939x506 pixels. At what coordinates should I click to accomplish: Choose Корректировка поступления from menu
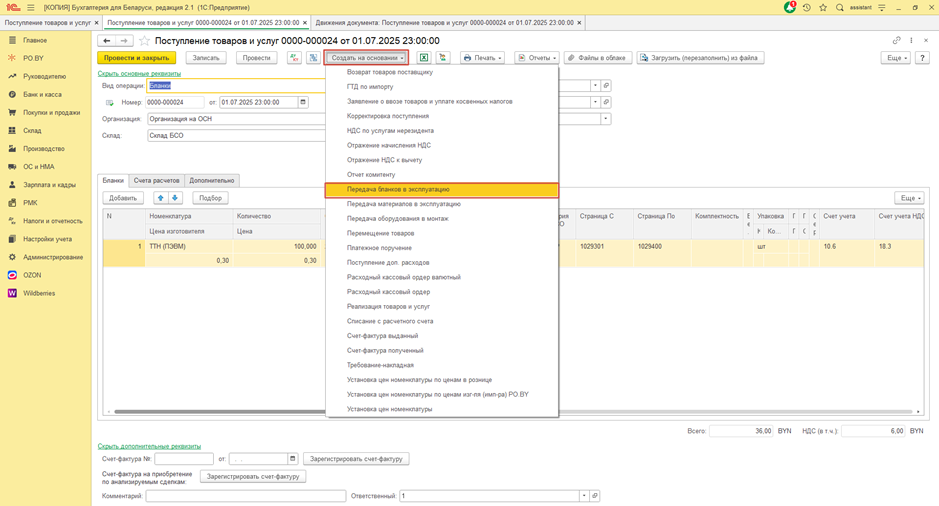(x=442, y=116)
